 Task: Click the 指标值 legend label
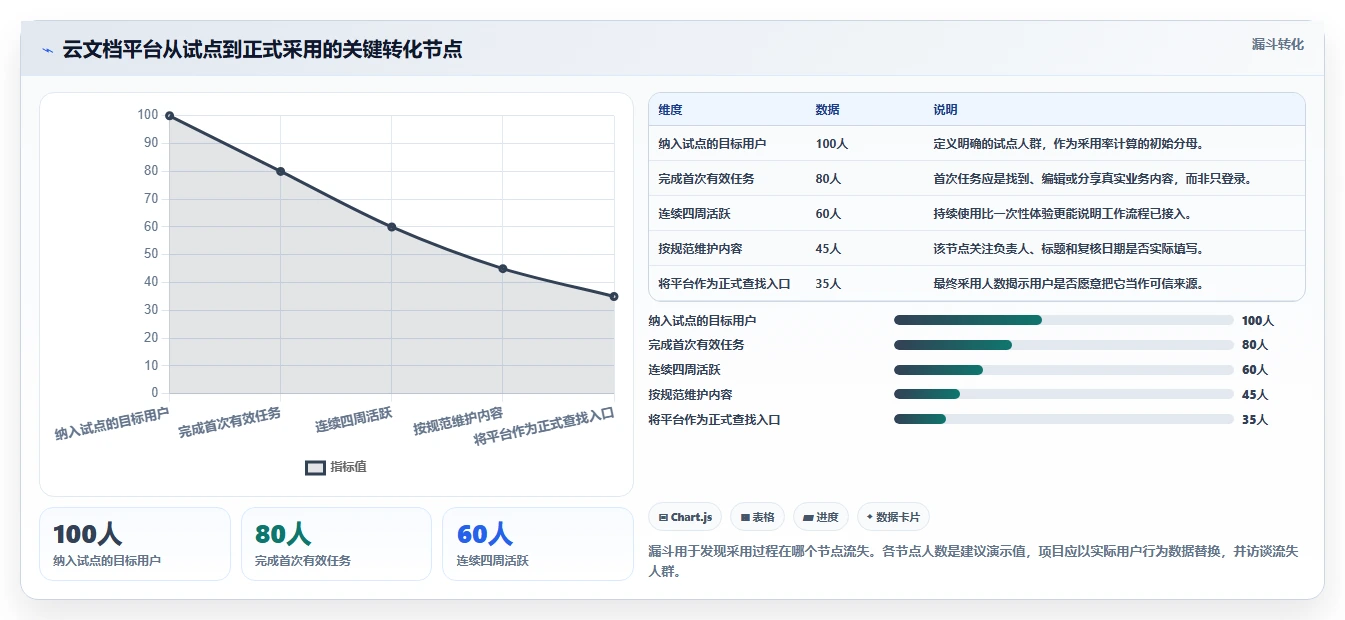pos(349,467)
